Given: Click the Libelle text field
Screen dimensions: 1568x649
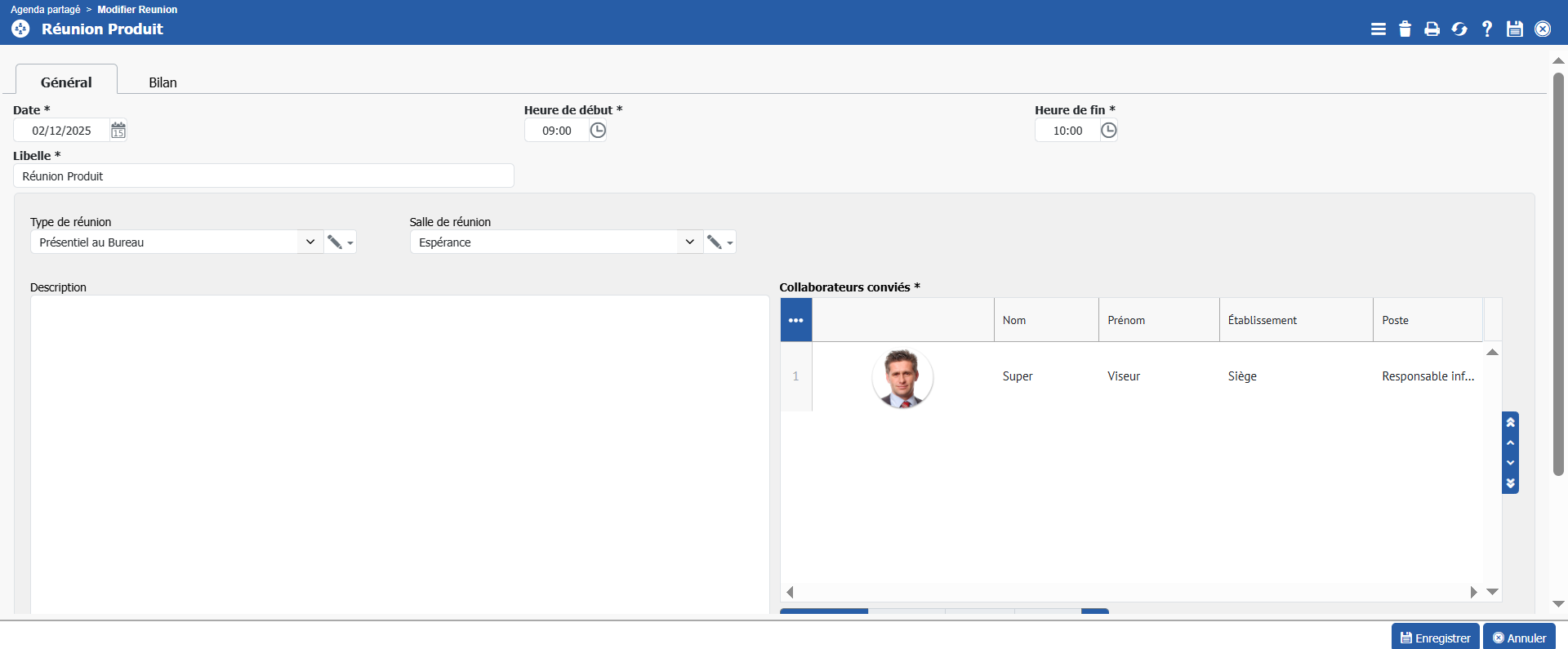Looking at the screenshot, I should tap(263, 176).
